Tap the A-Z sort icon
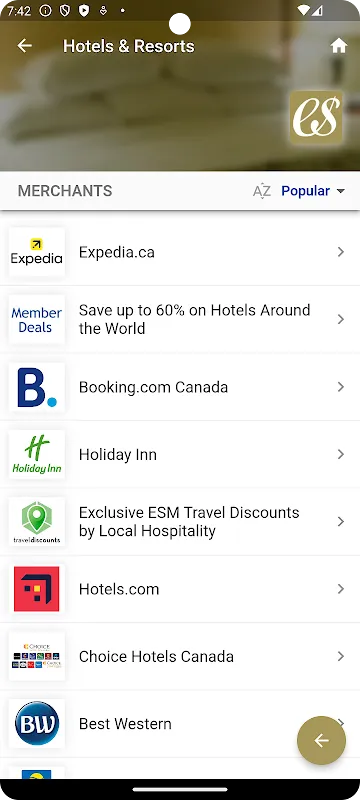This screenshot has width=360, height=800. coord(262,191)
